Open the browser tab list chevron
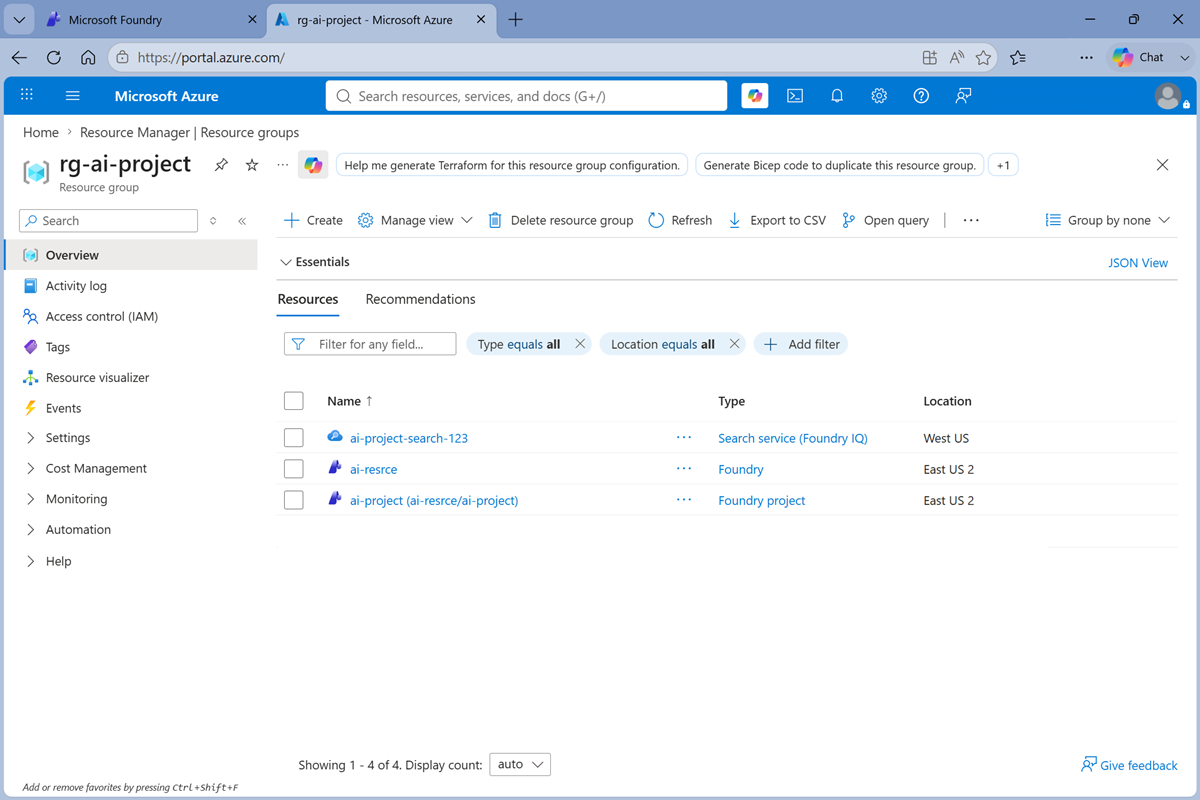 click(19, 19)
